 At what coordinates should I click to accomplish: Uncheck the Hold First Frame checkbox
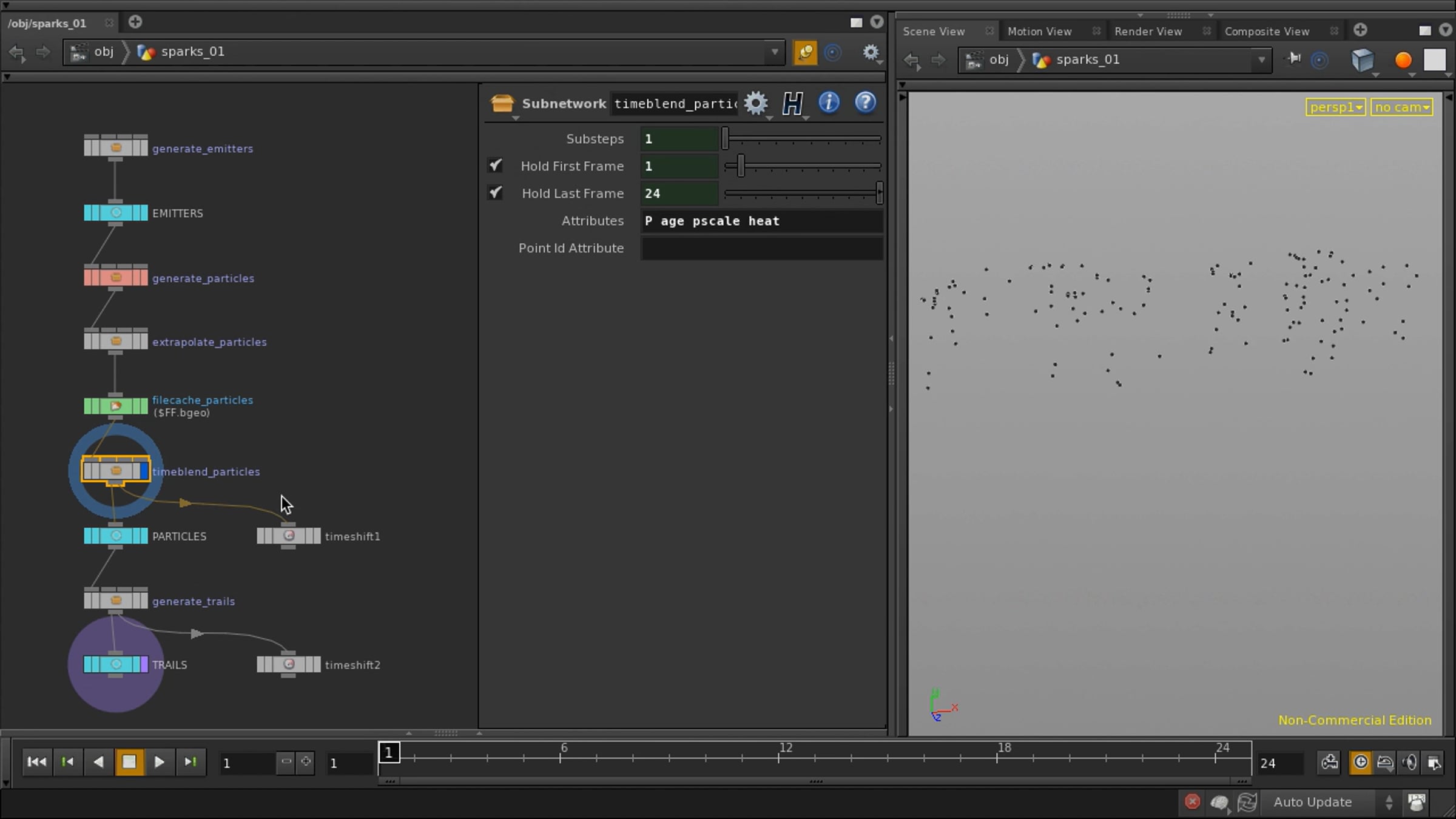click(x=495, y=166)
